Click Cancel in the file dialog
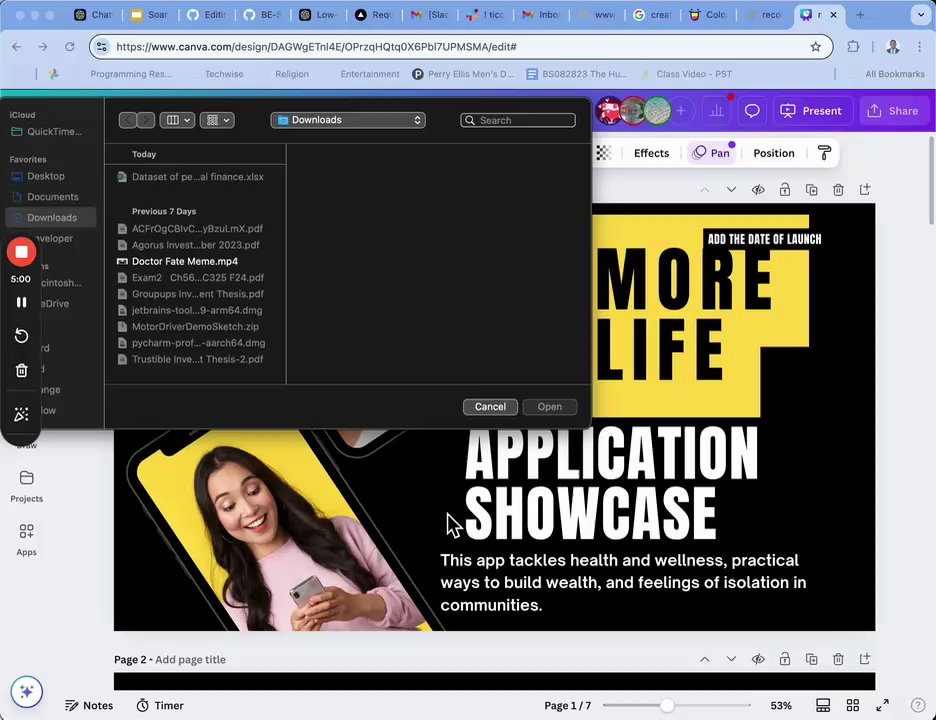936x720 pixels. [490, 407]
